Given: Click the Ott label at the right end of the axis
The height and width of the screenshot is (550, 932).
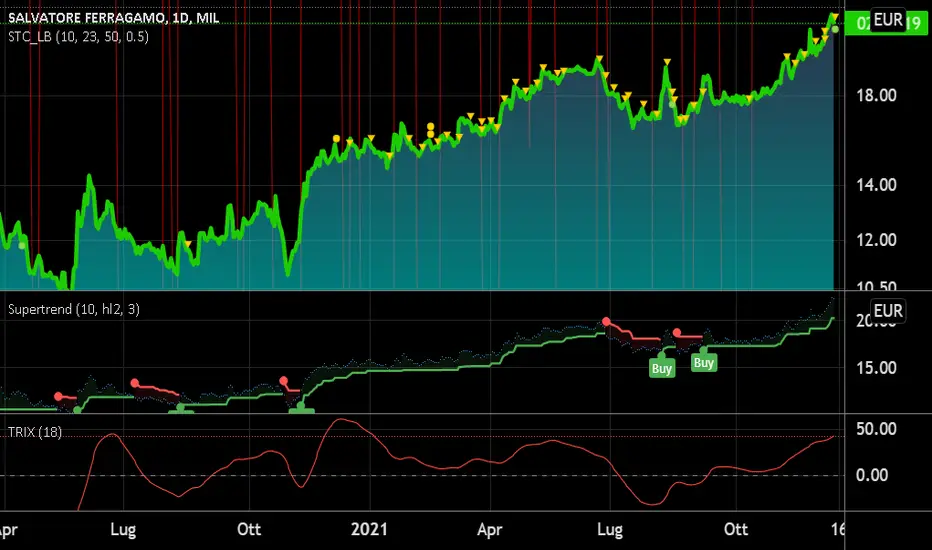Looking at the screenshot, I should point(736,529).
